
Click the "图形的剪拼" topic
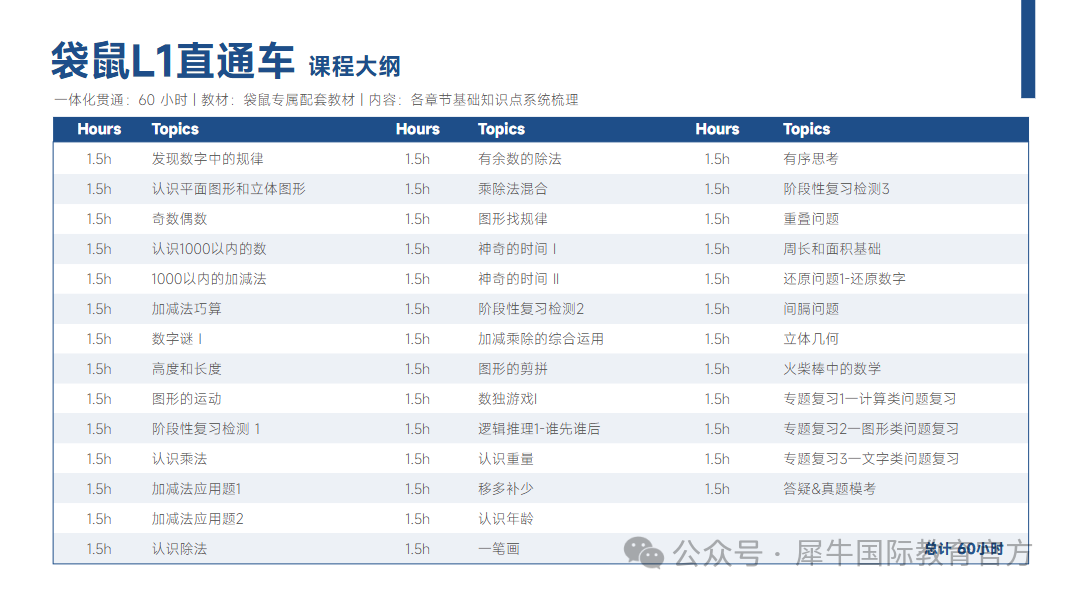coord(513,369)
